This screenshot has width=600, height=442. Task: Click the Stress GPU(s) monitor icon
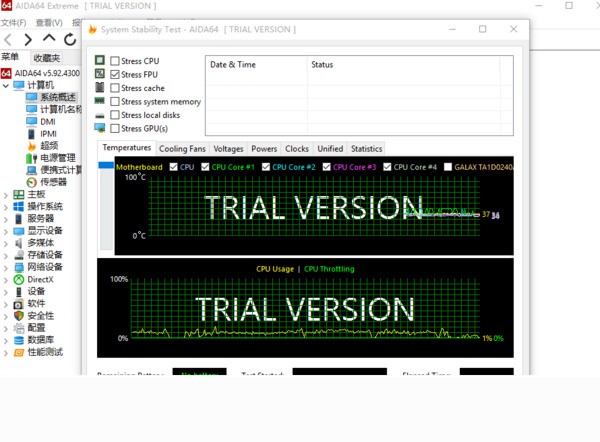tap(99, 128)
